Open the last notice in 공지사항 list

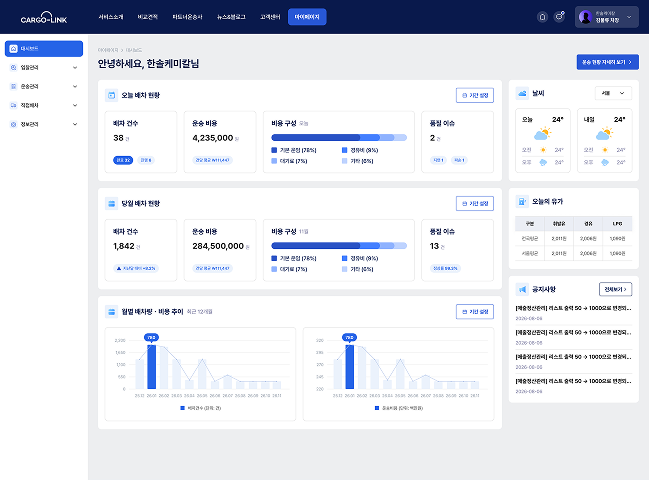click(x=573, y=386)
